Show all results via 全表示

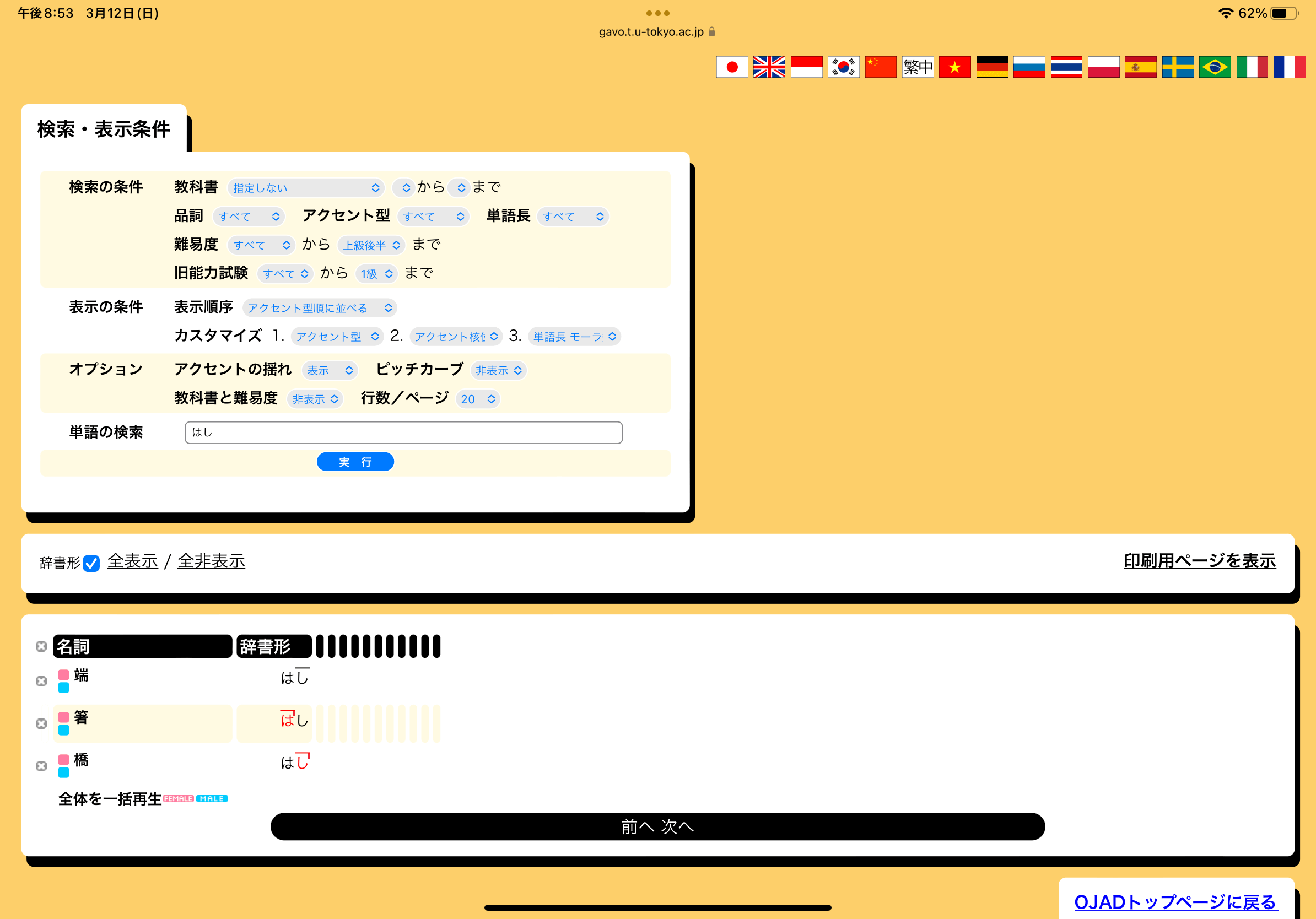(132, 561)
